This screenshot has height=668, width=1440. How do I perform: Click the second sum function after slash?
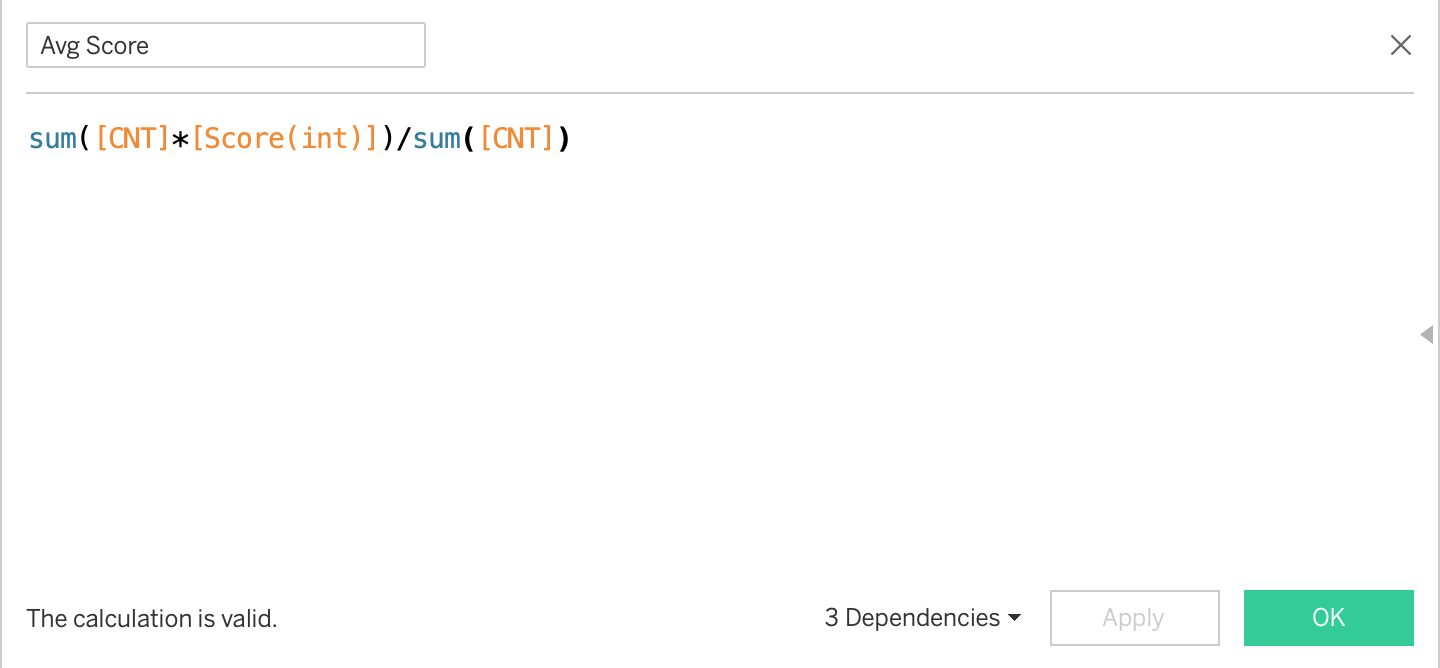[x=437, y=138]
